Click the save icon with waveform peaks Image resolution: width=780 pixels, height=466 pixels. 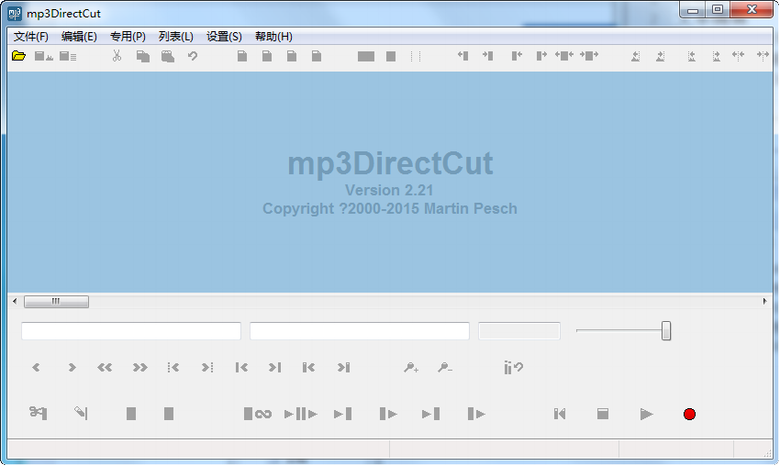[x=44, y=56]
